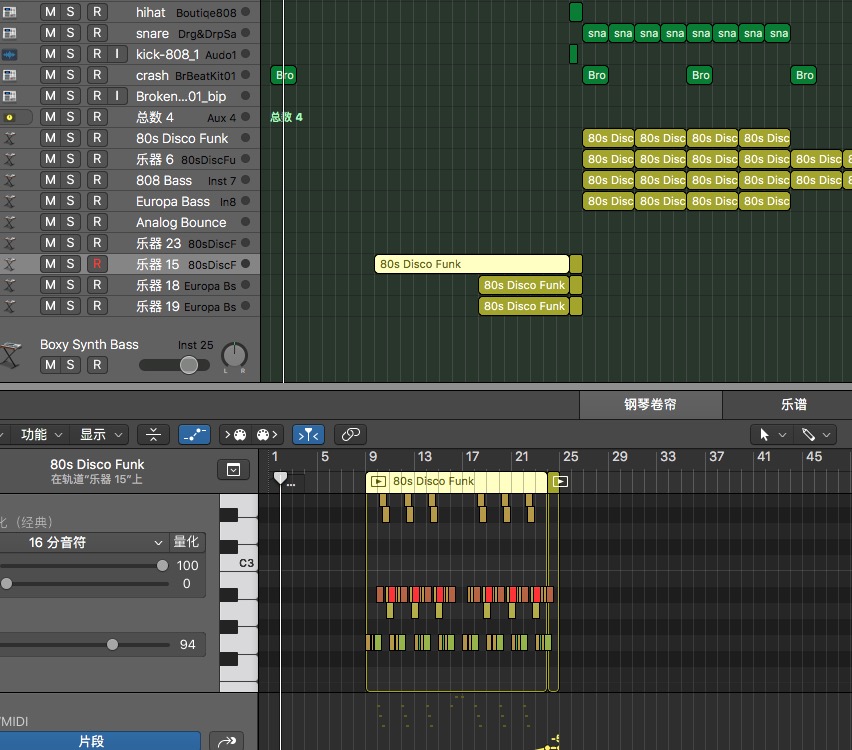Click the 80s Disco Funk keyboard stand icon
The height and width of the screenshot is (750, 852).
pos(9,138)
